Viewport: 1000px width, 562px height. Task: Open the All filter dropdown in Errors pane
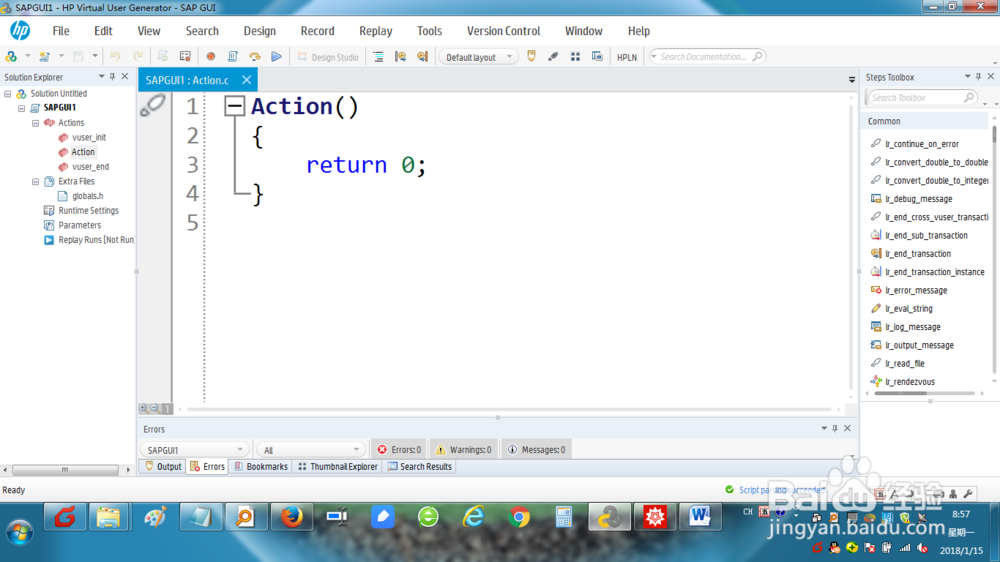click(311, 450)
